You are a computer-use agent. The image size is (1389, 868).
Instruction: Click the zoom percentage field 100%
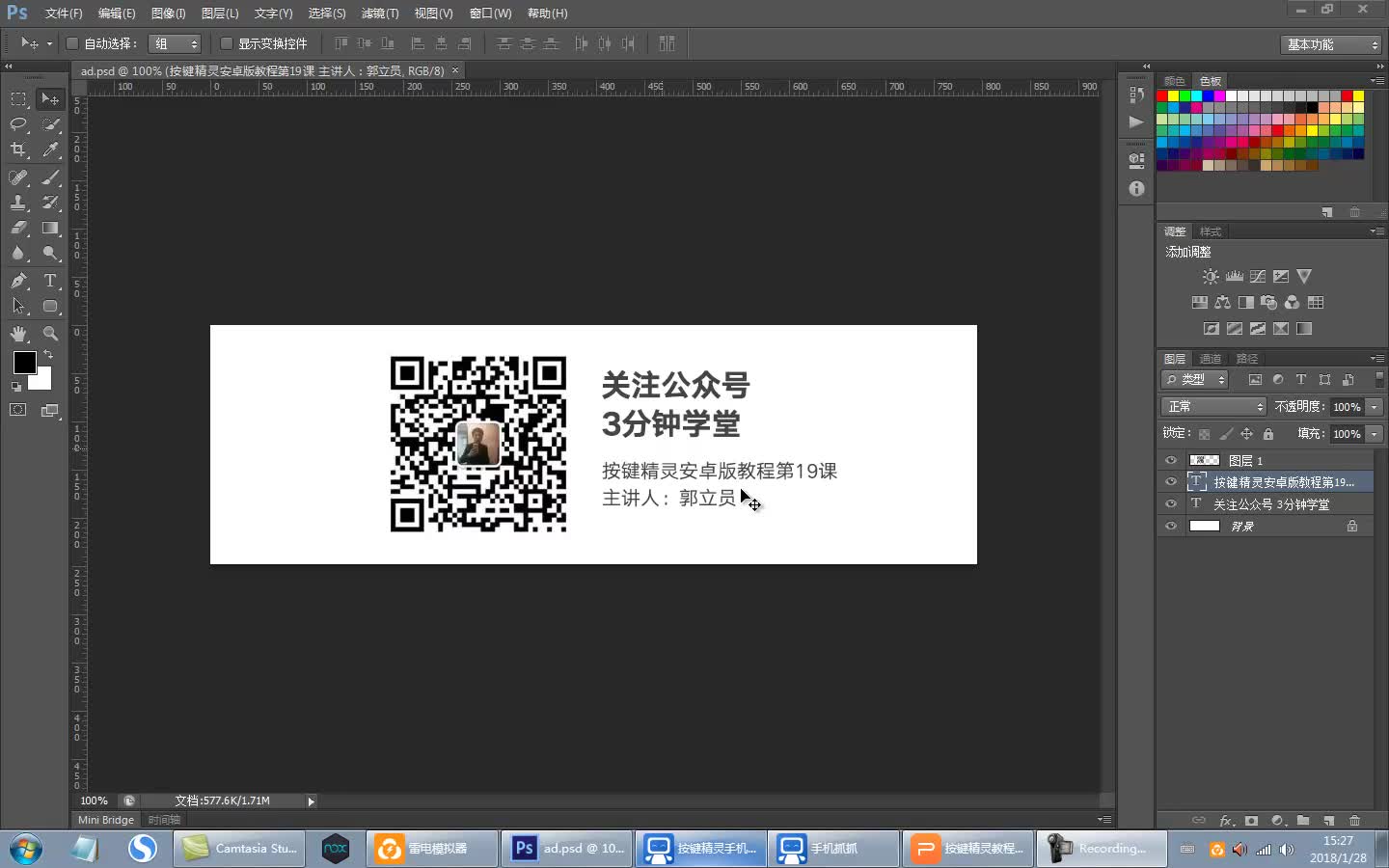click(95, 800)
